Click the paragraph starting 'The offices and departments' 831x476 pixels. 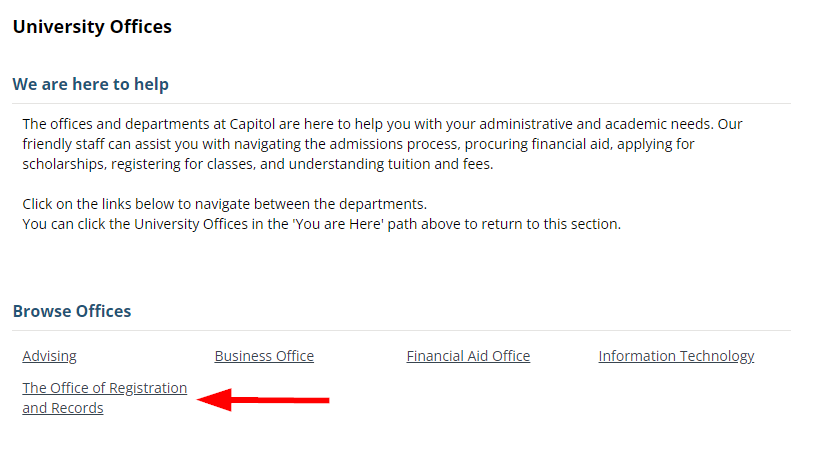(x=382, y=144)
